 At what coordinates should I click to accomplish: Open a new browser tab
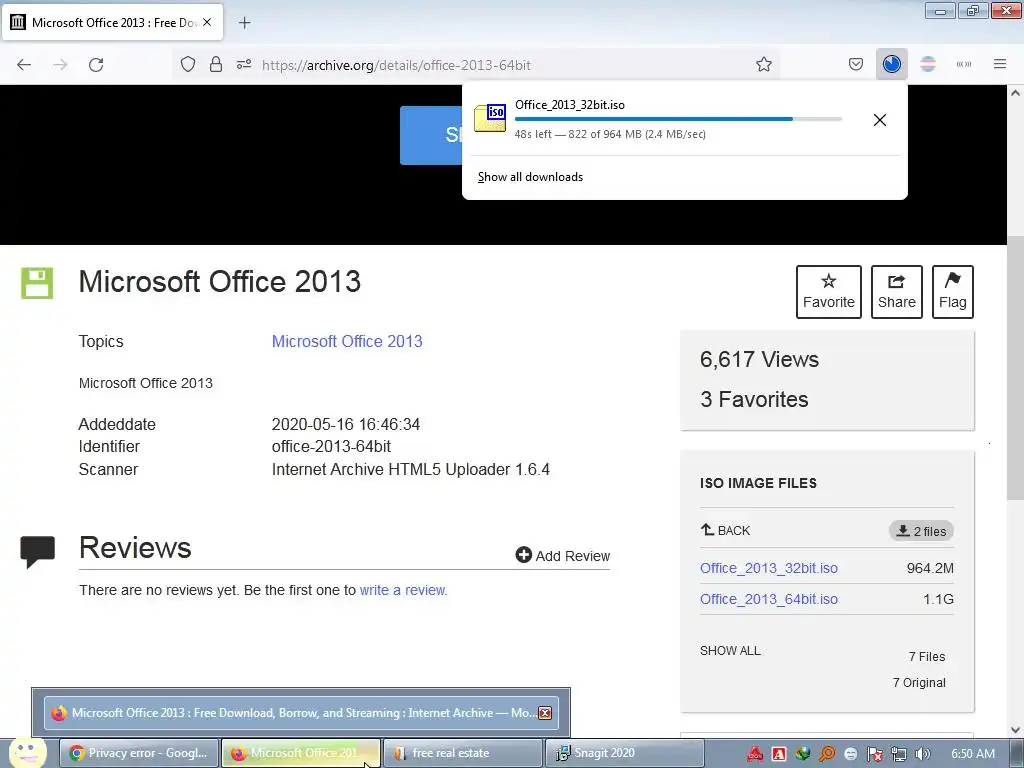(x=244, y=23)
